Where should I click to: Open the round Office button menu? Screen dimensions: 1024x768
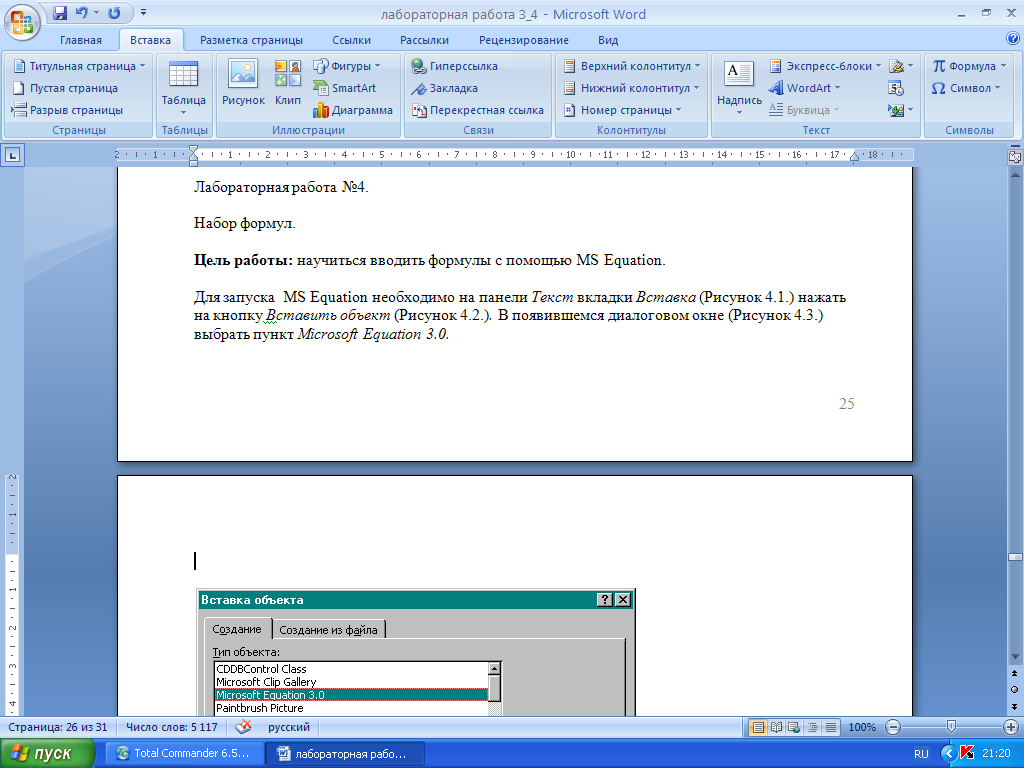(22, 23)
